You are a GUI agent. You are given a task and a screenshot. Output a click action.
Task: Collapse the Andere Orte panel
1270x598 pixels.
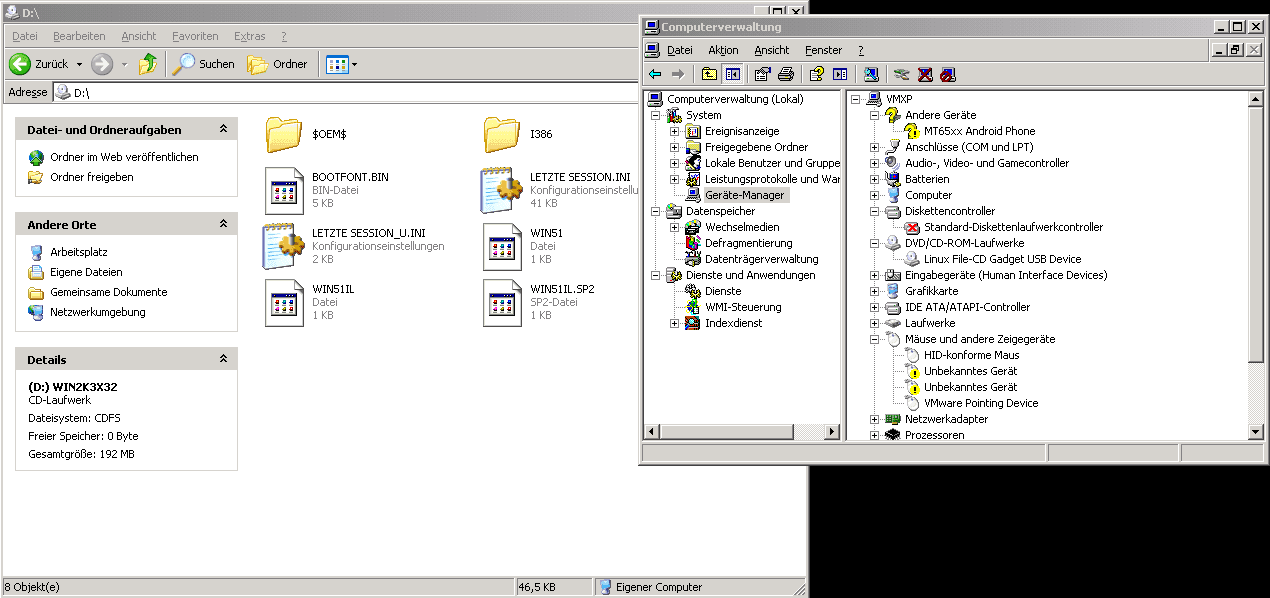tap(224, 224)
